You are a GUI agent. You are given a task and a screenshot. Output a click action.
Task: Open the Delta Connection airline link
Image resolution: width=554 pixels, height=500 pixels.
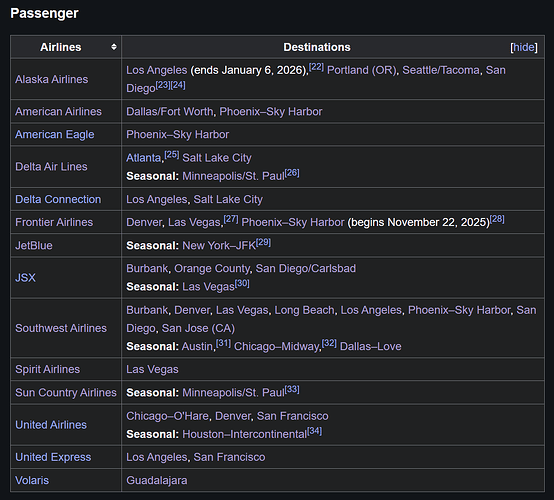click(58, 199)
